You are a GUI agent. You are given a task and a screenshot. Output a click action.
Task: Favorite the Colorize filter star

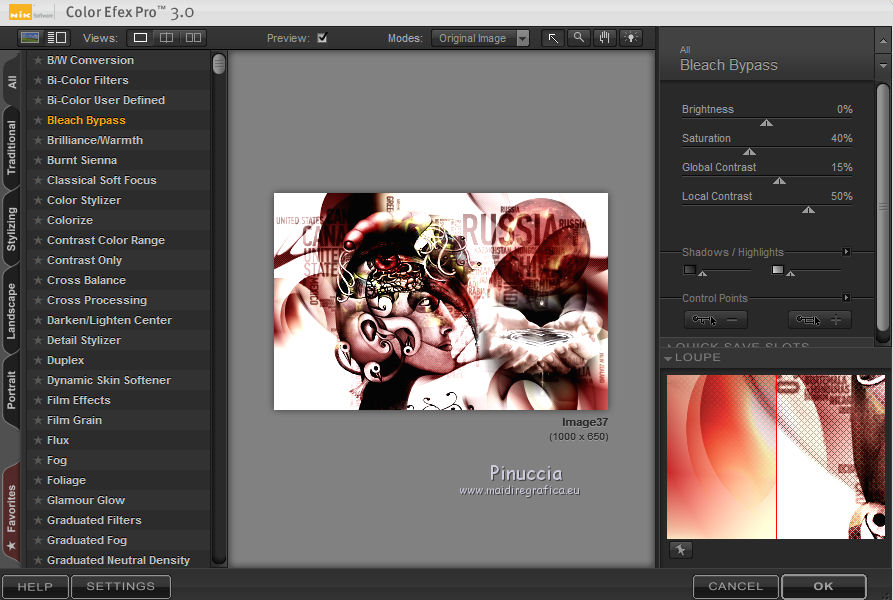pos(38,220)
